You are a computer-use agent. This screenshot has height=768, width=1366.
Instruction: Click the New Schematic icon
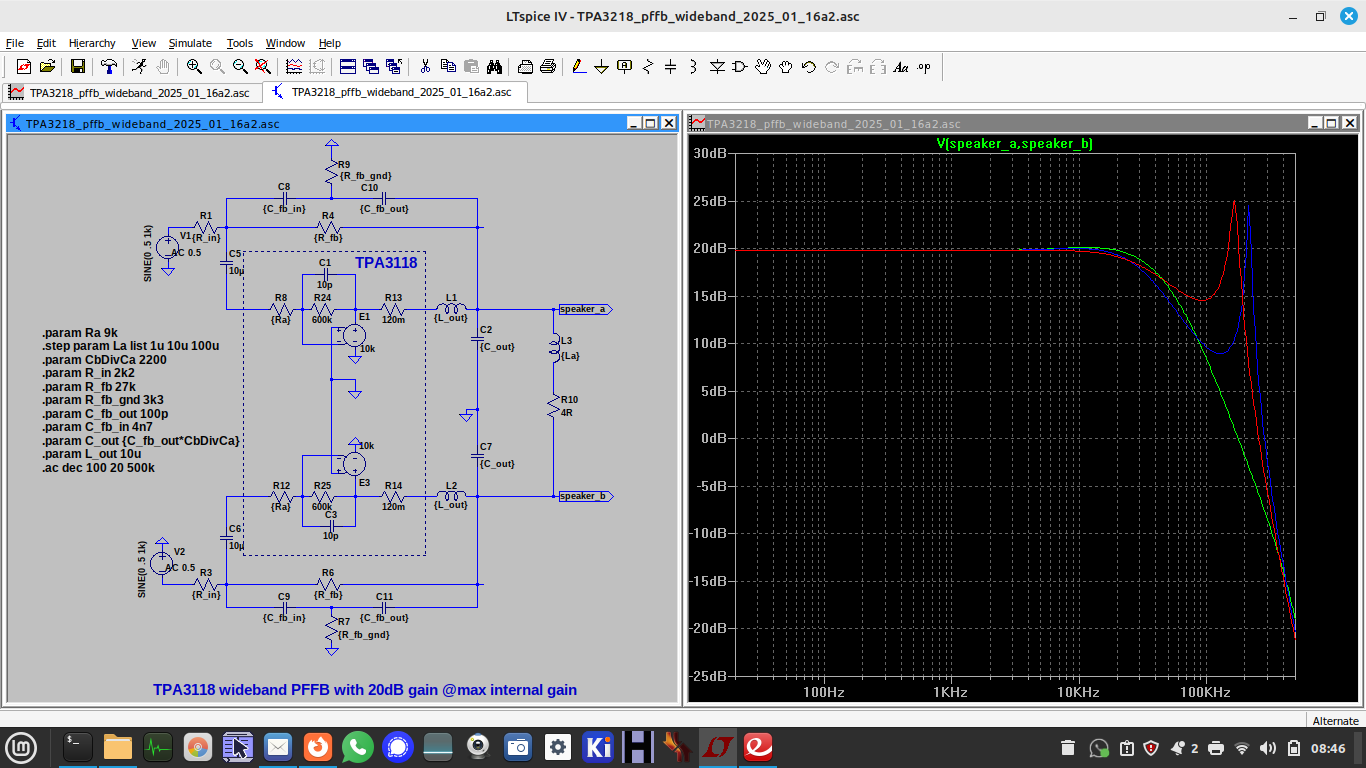(x=24, y=67)
